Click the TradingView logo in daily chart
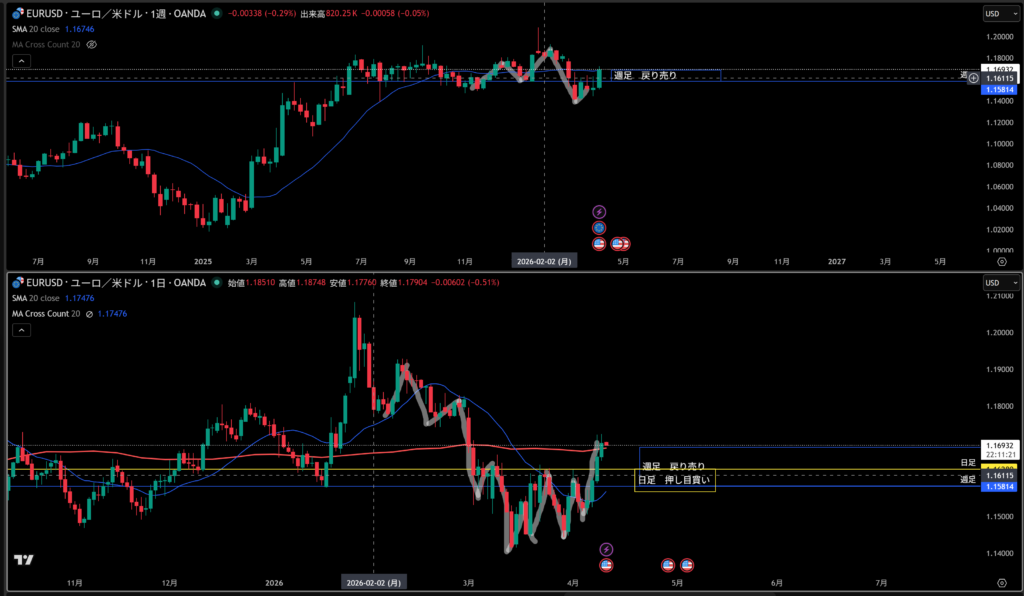 click(x=24, y=561)
